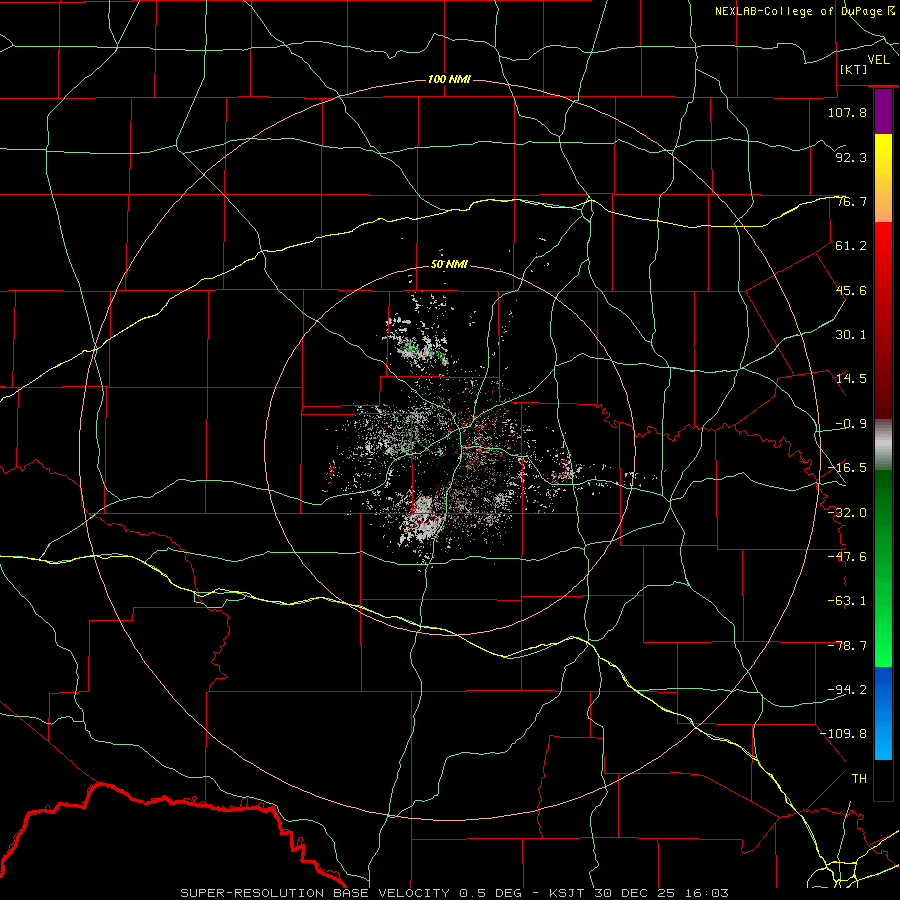Click the -78.7 value on the velocity scale
Screen dimensions: 900x900
tap(847, 646)
